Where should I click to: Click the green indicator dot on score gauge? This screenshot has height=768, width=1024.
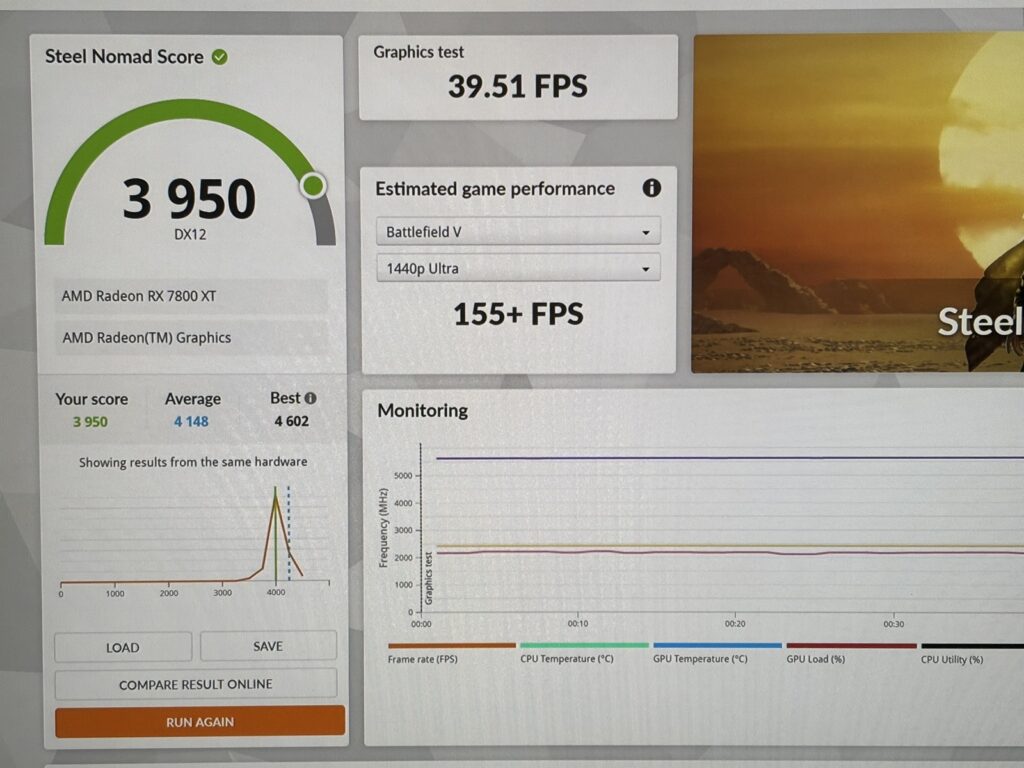click(313, 185)
